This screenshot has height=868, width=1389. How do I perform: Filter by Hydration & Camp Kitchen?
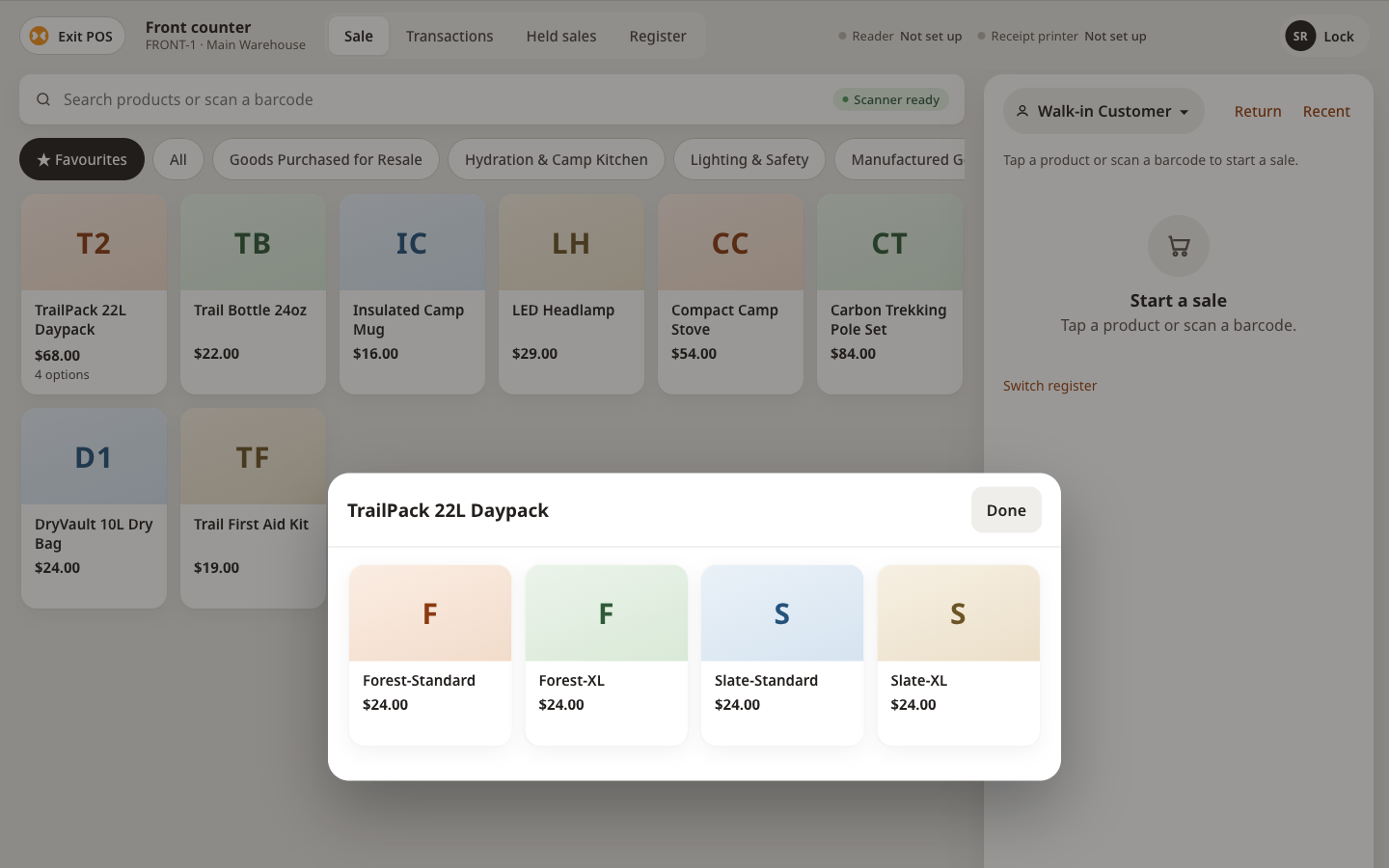(x=557, y=159)
